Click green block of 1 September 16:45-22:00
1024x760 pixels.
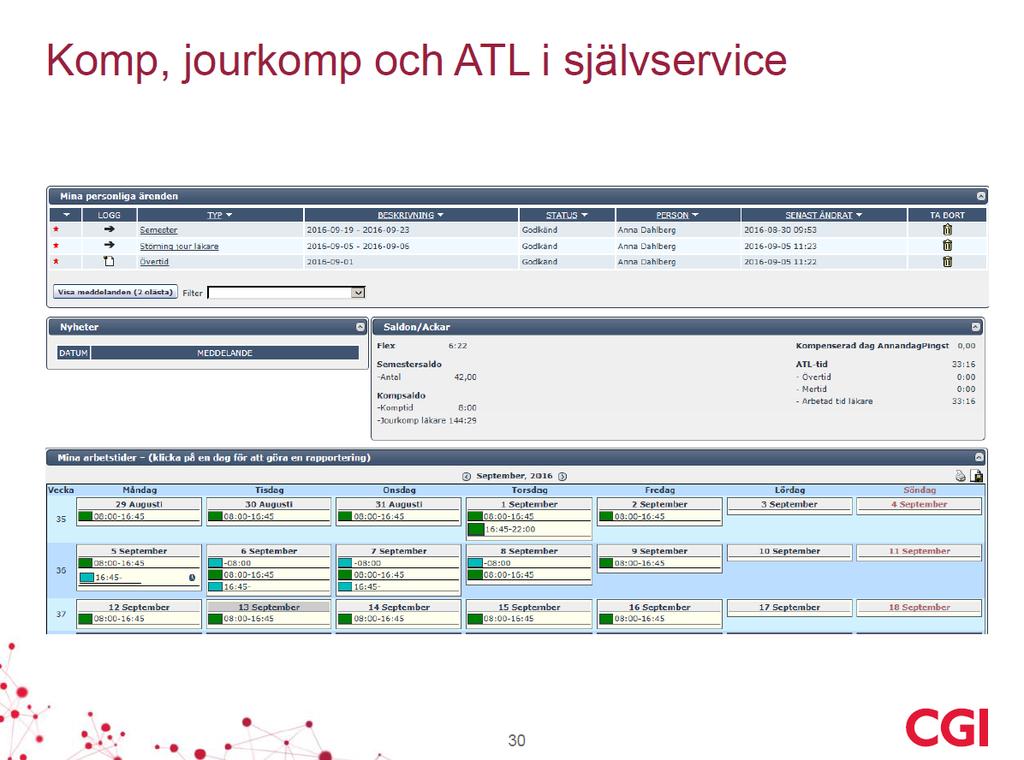pyautogui.click(x=475, y=529)
